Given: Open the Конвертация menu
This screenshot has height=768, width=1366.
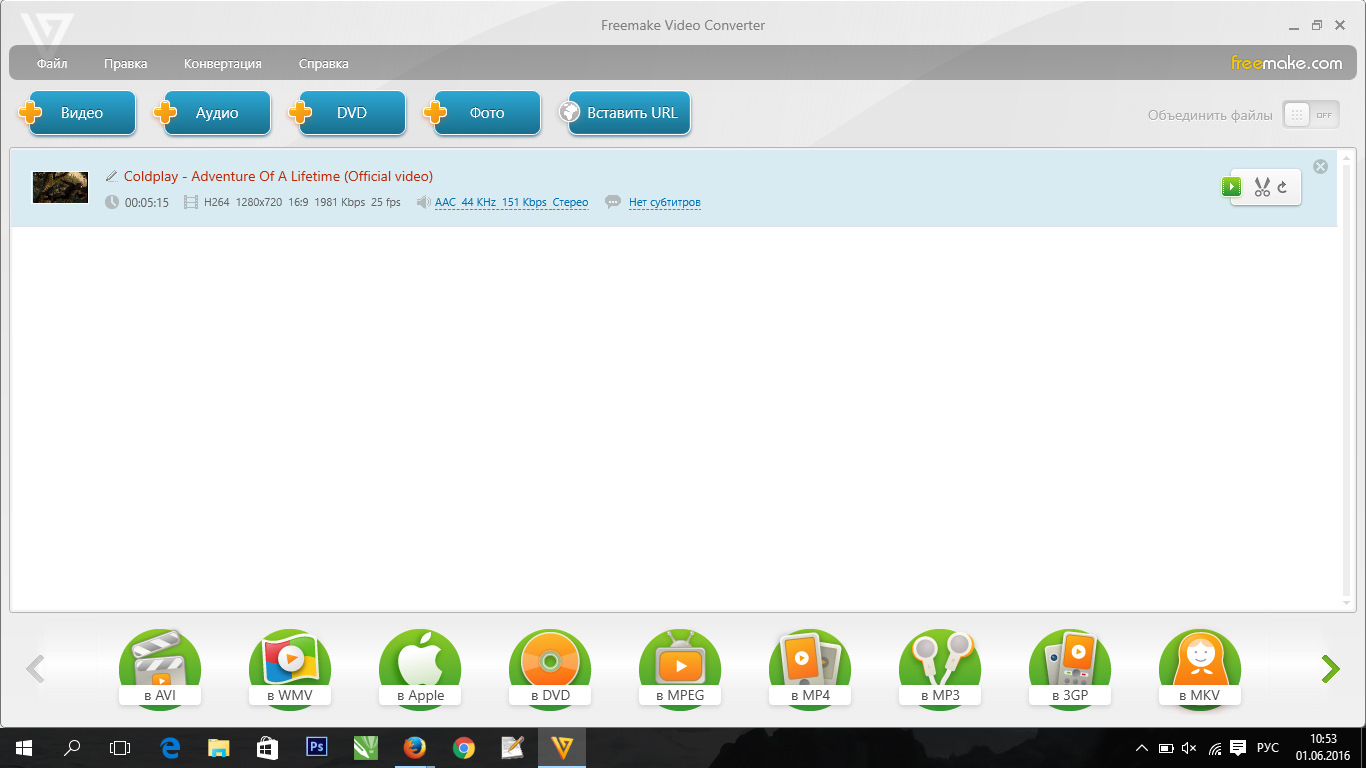Looking at the screenshot, I should click(223, 64).
